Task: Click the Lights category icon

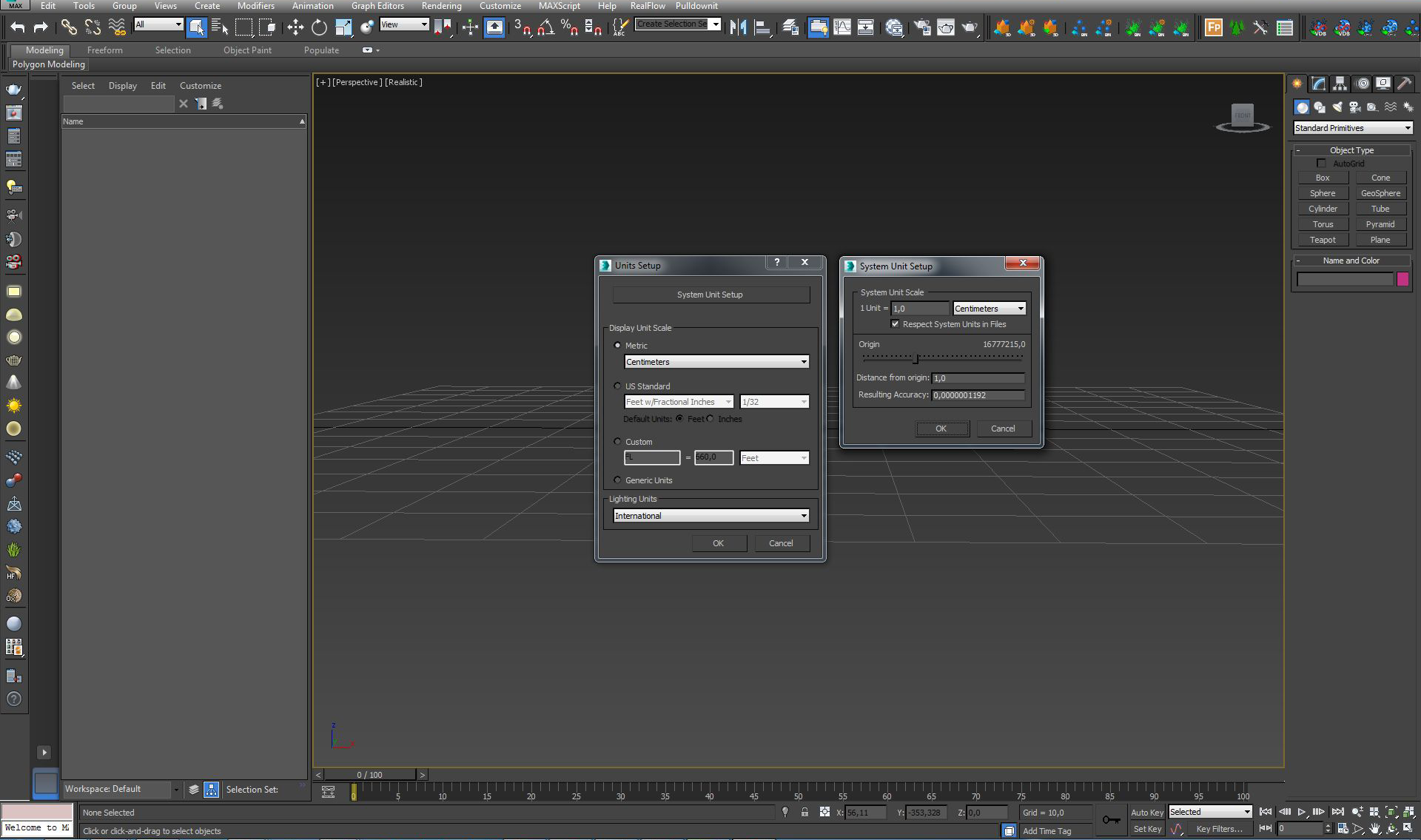Action: [1337, 107]
